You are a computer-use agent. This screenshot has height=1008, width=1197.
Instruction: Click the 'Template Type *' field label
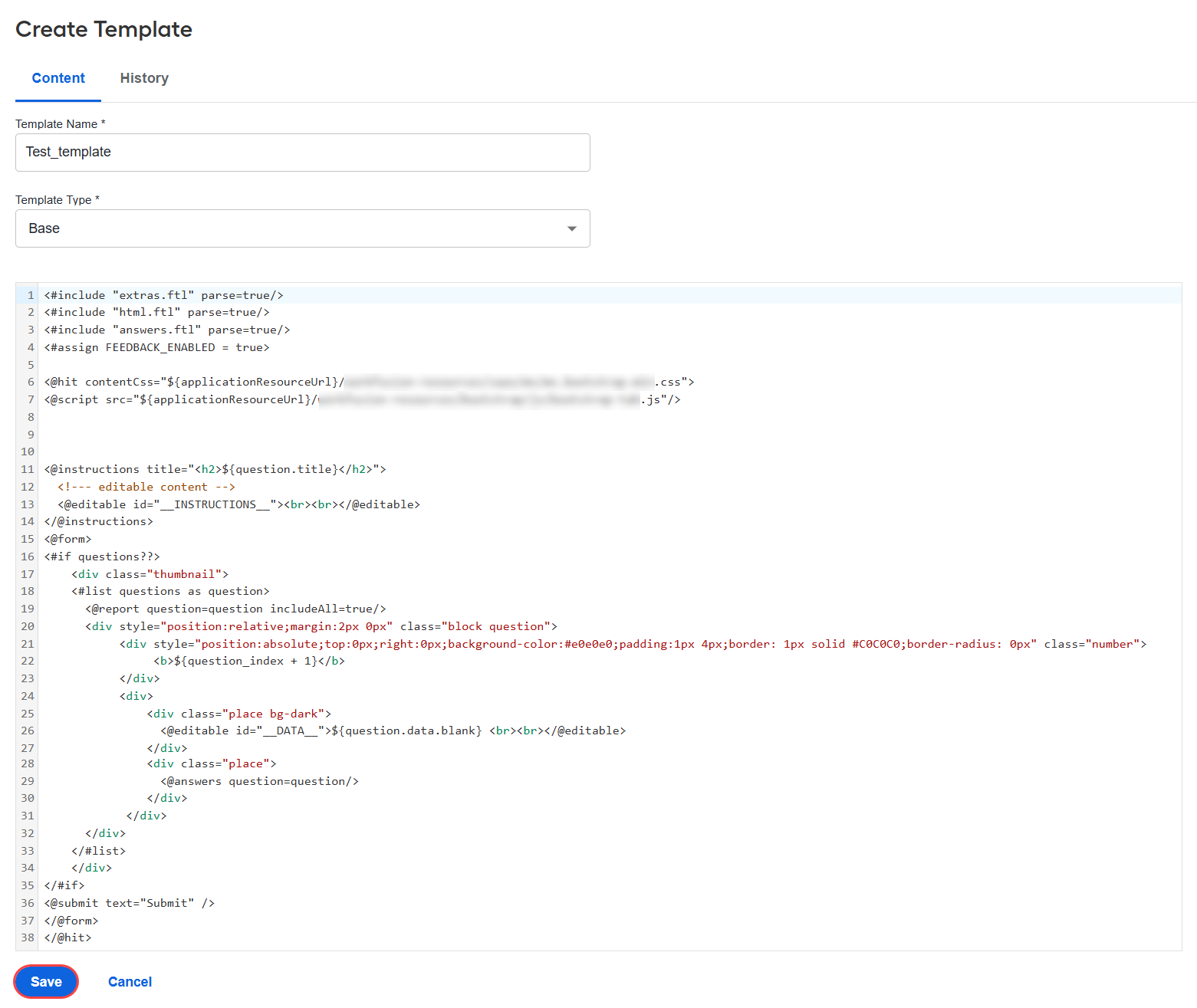coord(58,200)
